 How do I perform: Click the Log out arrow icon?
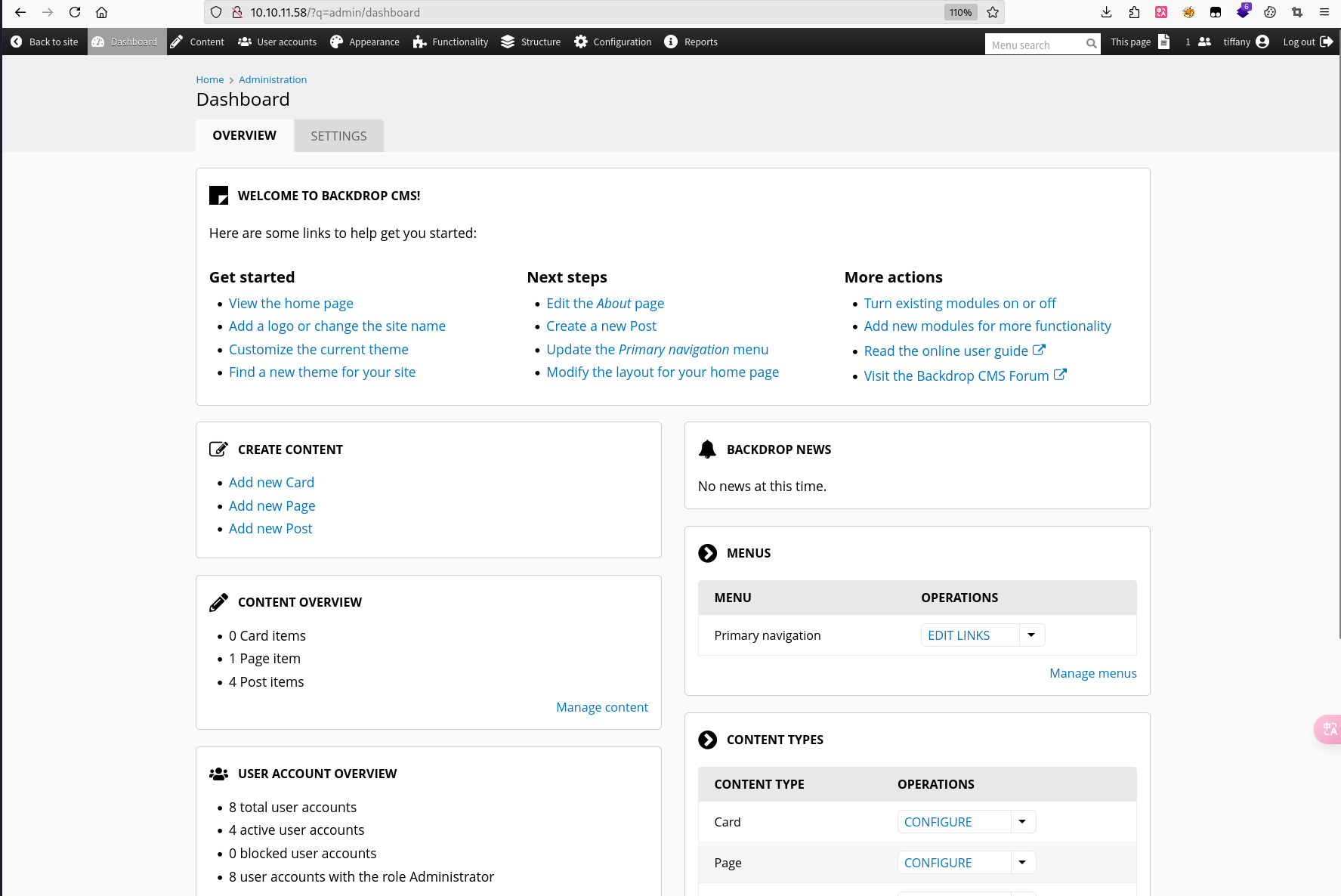click(x=1327, y=42)
